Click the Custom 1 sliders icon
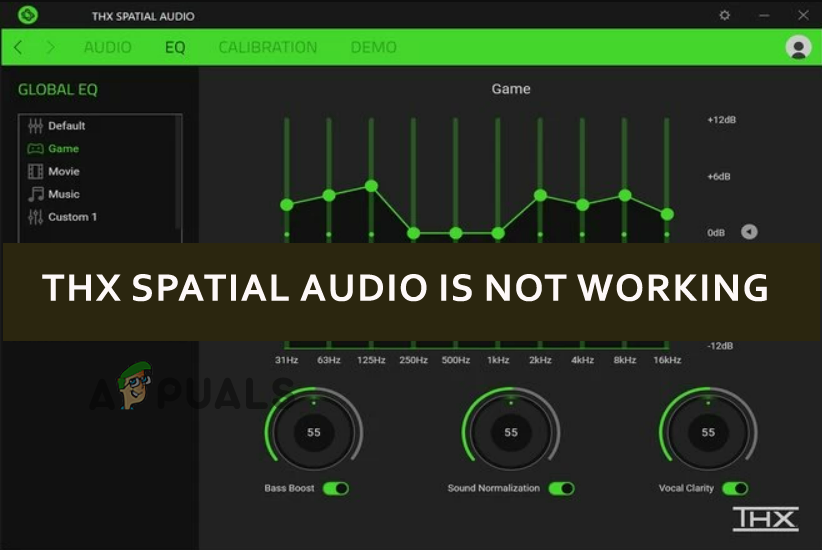822x550 pixels. point(35,217)
